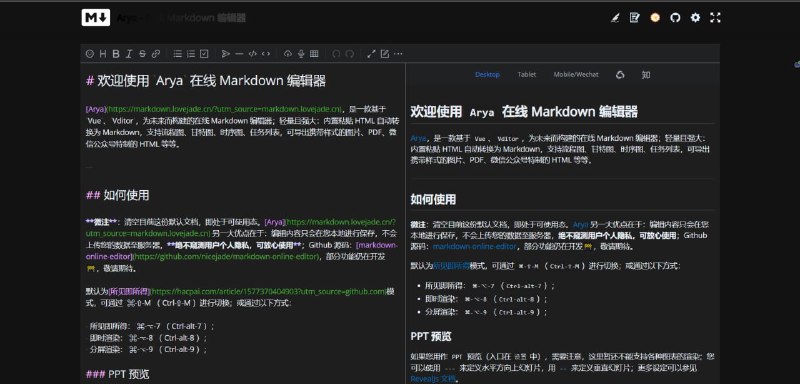Click the Arya link in the 微注 preview paragraph
Image resolution: width=800 pixels, height=384 pixels.
pyautogui.click(x=581, y=224)
